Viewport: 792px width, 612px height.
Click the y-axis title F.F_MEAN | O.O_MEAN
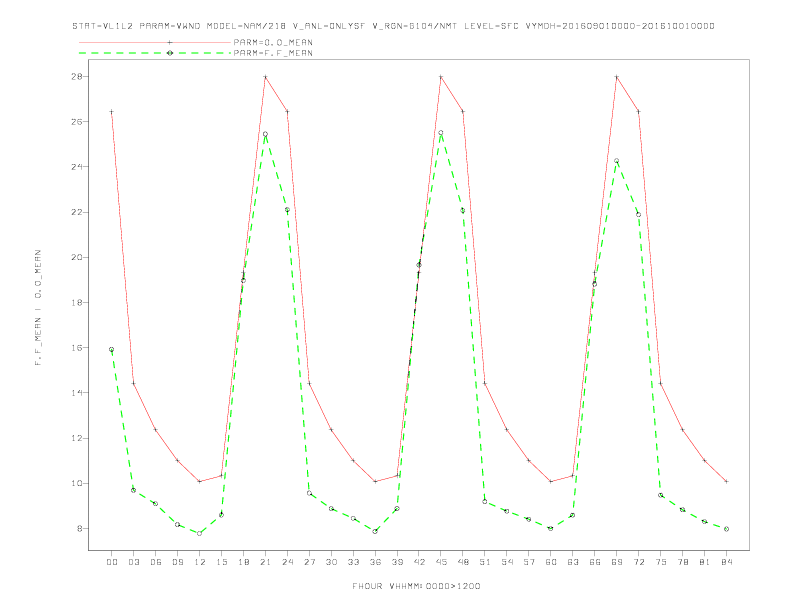pyautogui.click(x=38, y=308)
